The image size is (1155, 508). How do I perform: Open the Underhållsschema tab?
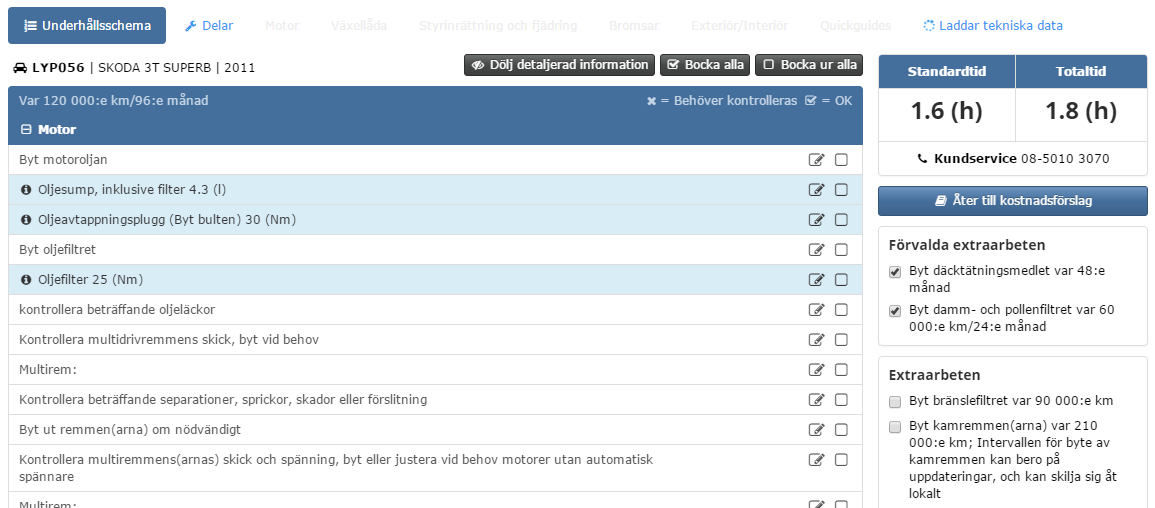[87, 26]
